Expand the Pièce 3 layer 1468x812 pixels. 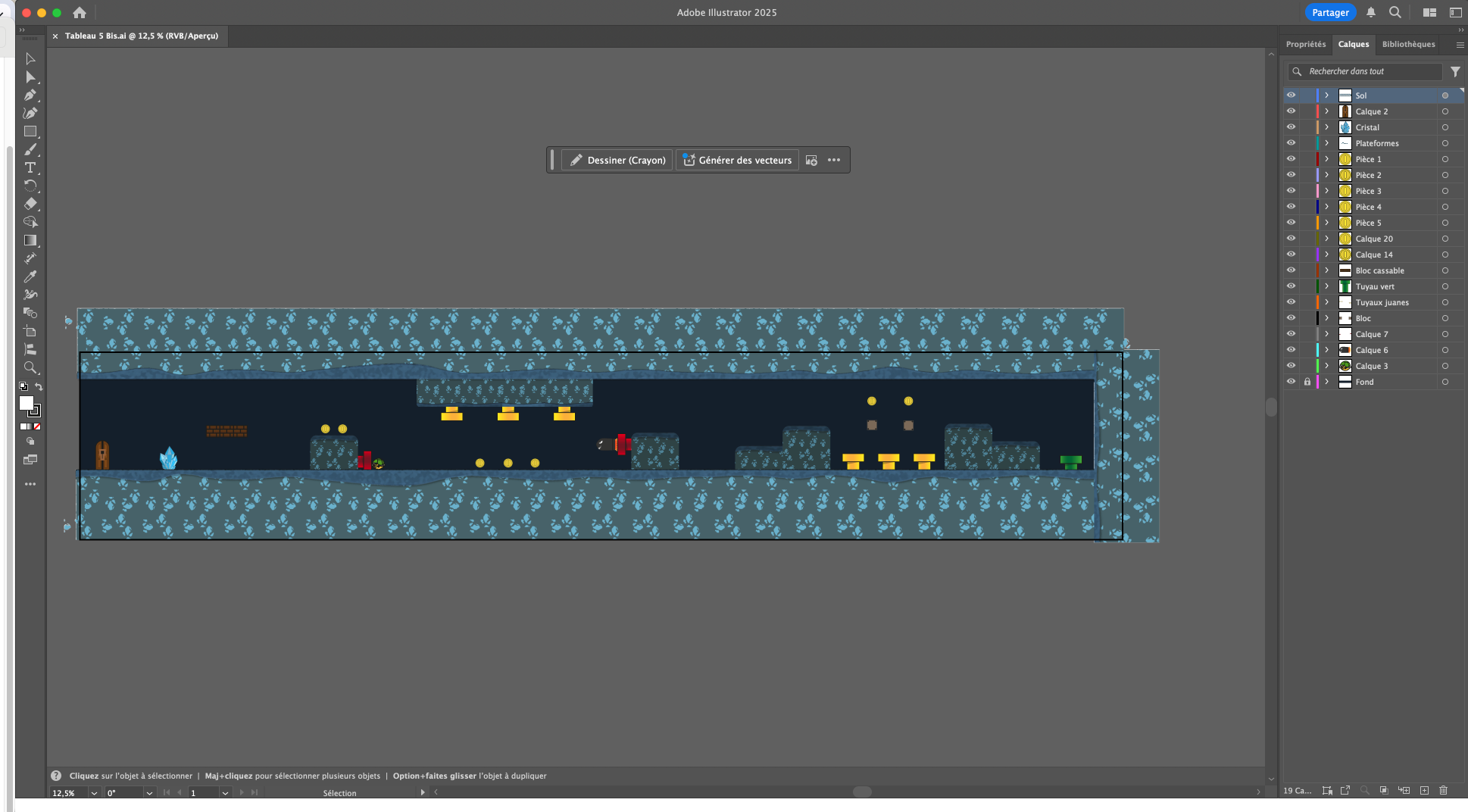[x=1327, y=191]
